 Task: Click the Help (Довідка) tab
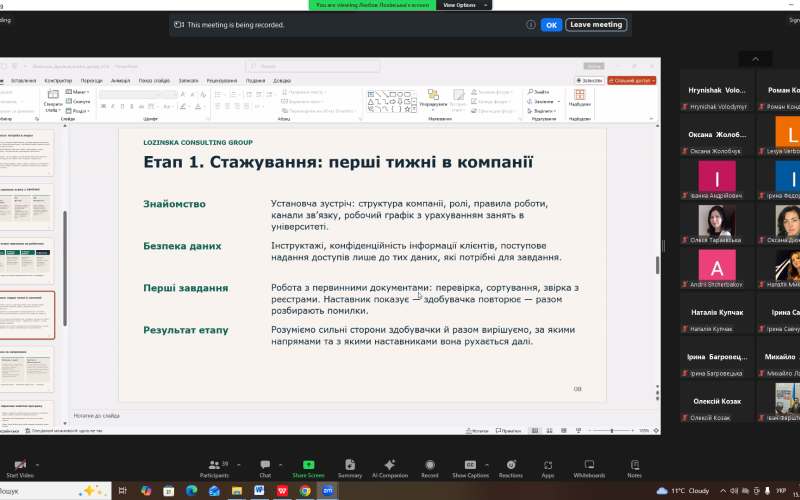pyautogui.click(x=282, y=81)
